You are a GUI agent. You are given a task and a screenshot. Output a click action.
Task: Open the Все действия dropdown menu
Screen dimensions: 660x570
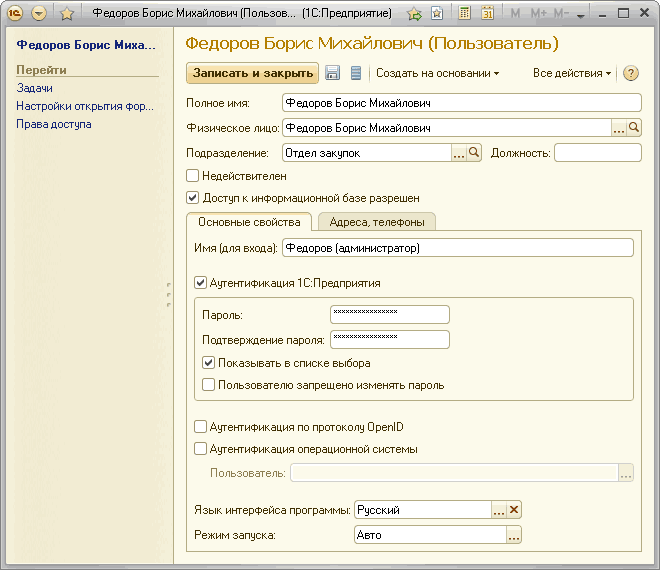pos(572,73)
